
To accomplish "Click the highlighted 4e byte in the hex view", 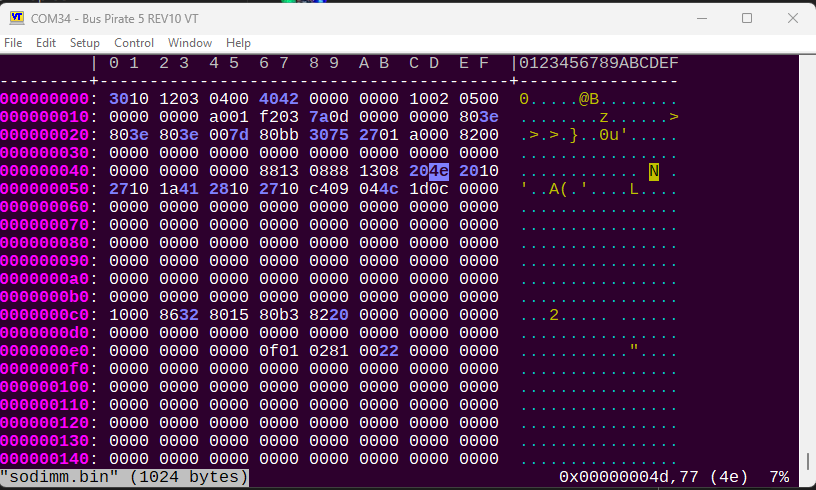I will pos(440,171).
